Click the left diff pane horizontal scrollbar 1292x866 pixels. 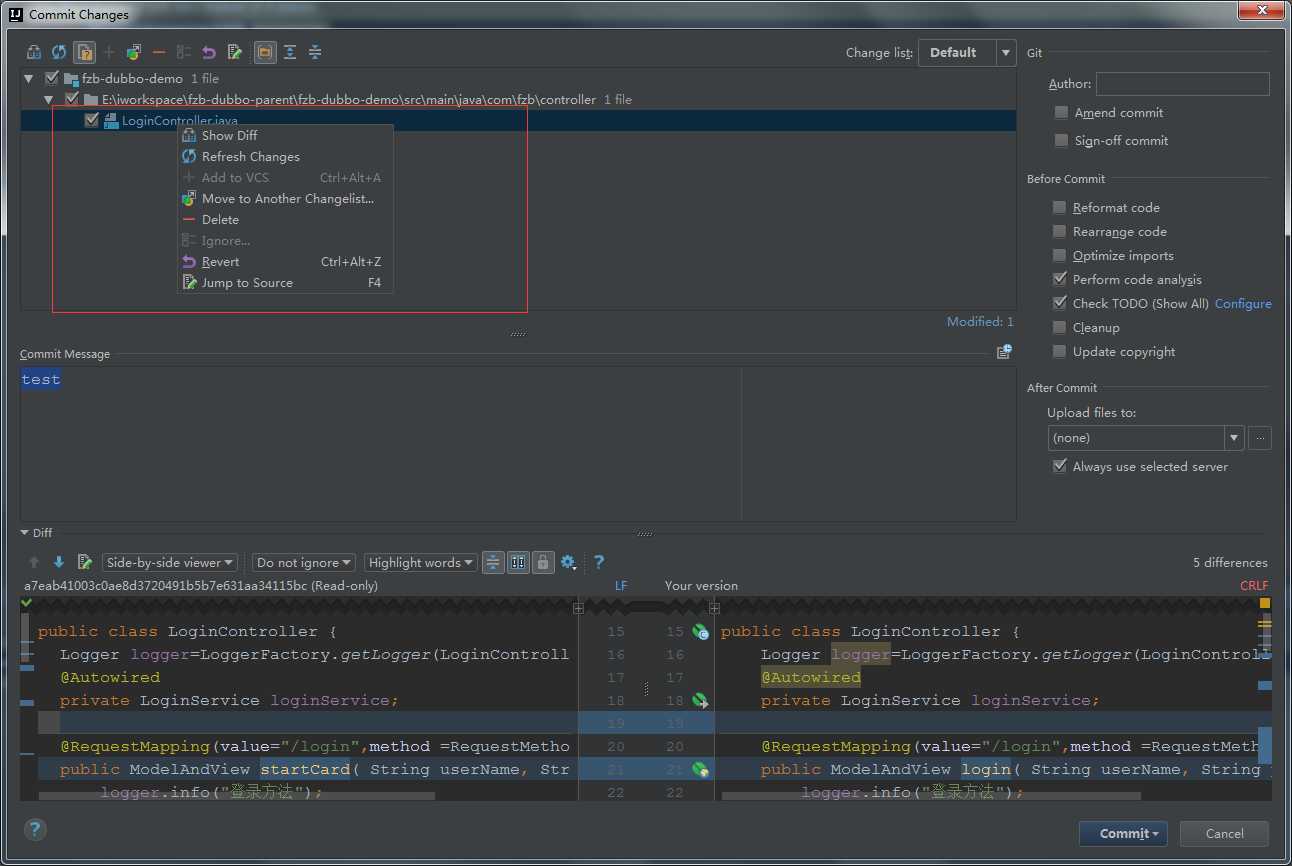[x=236, y=797]
